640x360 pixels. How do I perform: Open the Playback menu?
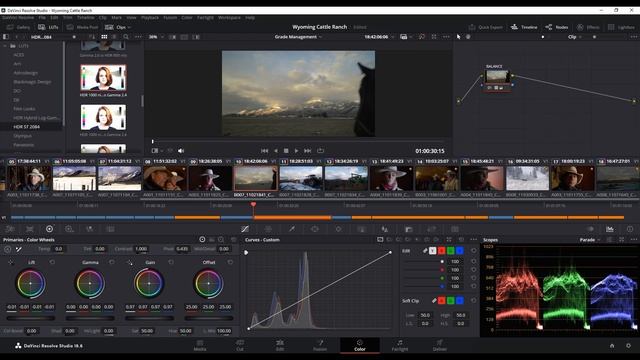point(150,18)
